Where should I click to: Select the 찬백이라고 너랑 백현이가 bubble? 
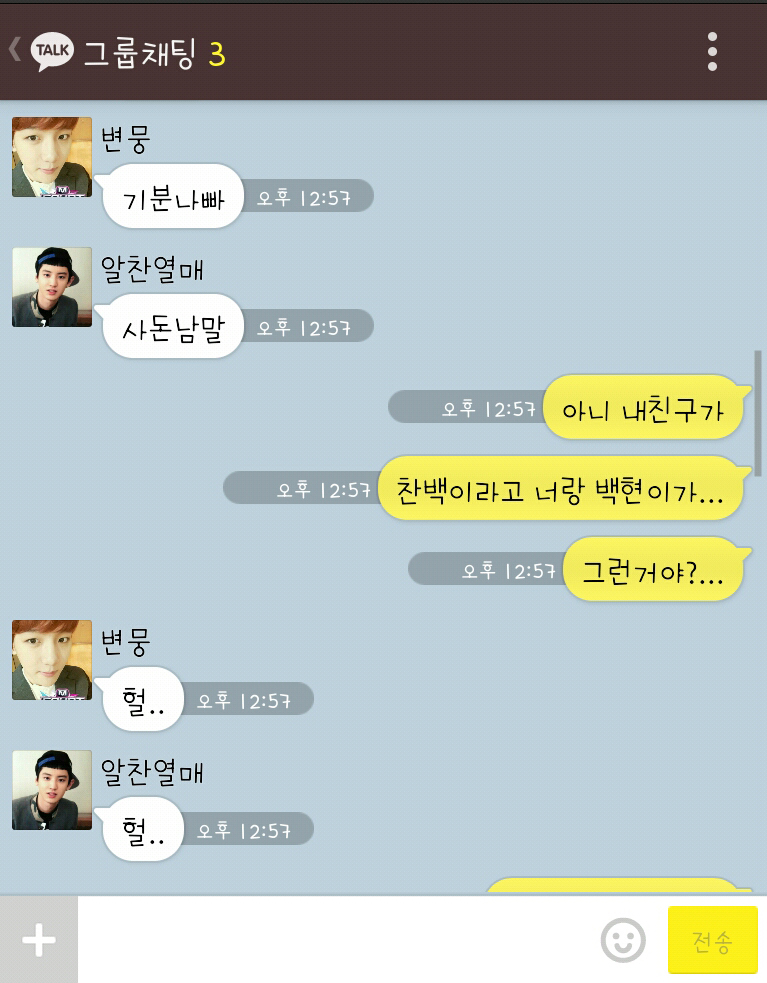(x=560, y=488)
